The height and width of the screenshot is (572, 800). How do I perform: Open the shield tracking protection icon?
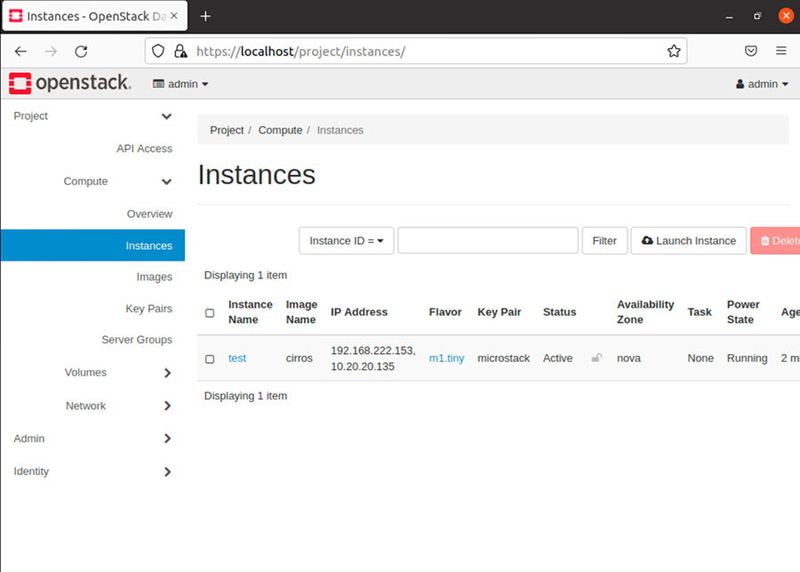pyautogui.click(x=158, y=51)
